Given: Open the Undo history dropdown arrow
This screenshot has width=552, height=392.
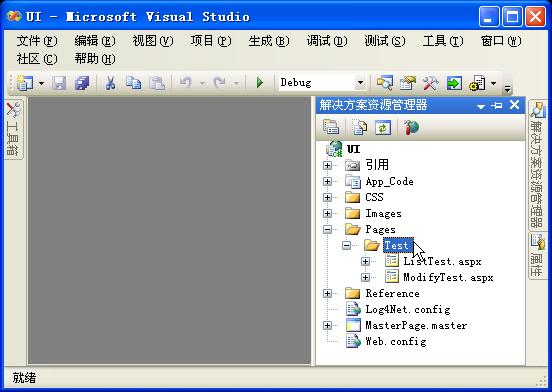Looking at the screenshot, I should click(202, 83).
